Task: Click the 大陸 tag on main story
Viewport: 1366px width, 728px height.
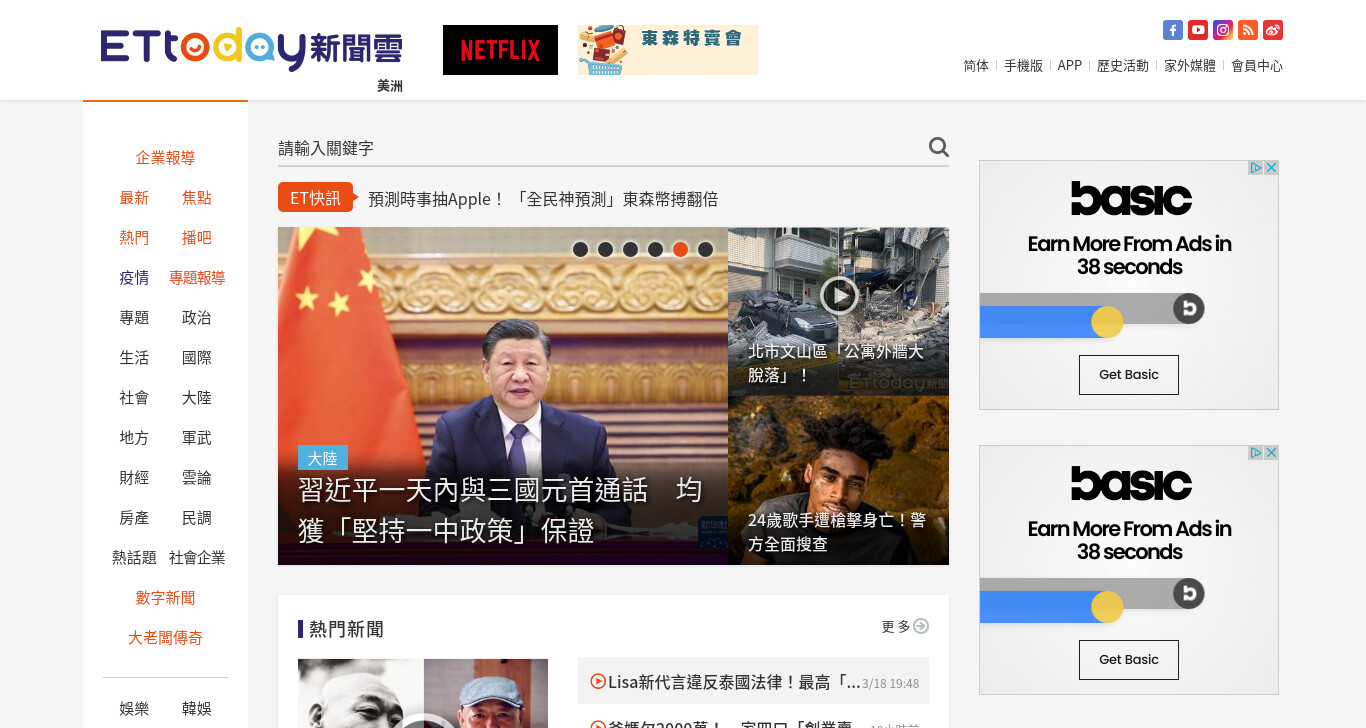Action: 322,458
